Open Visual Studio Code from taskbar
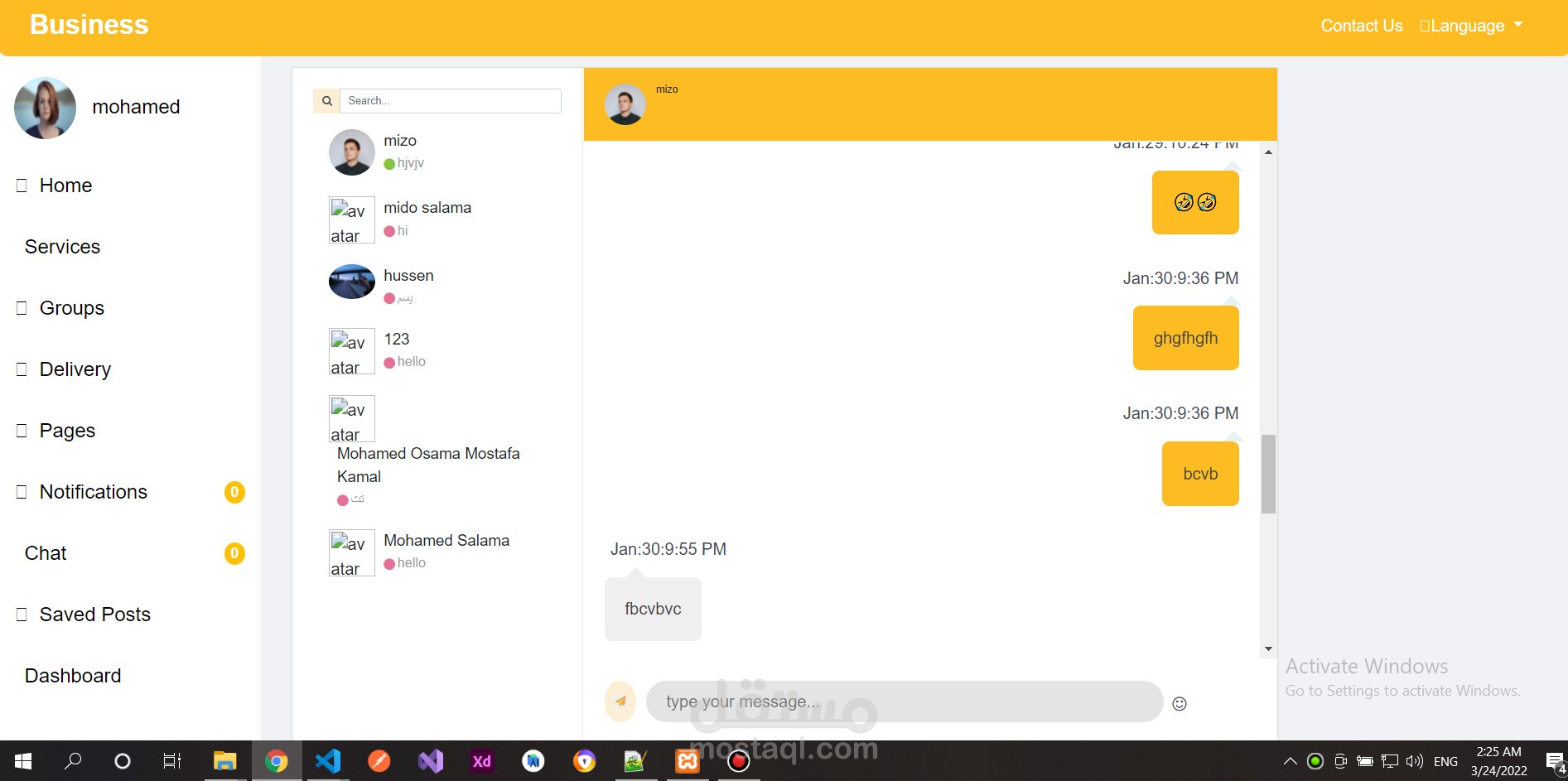 pyautogui.click(x=328, y=761)
